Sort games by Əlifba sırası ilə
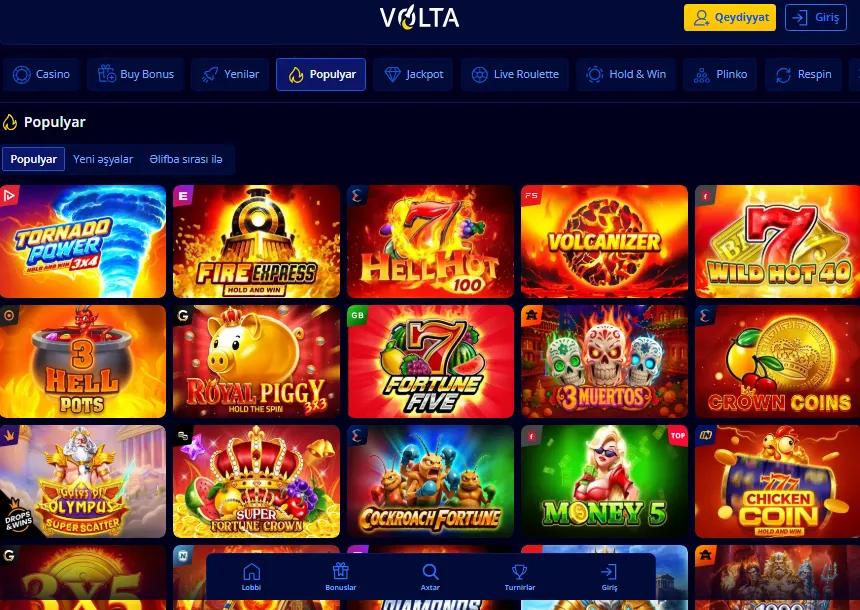 click(186, 159)
